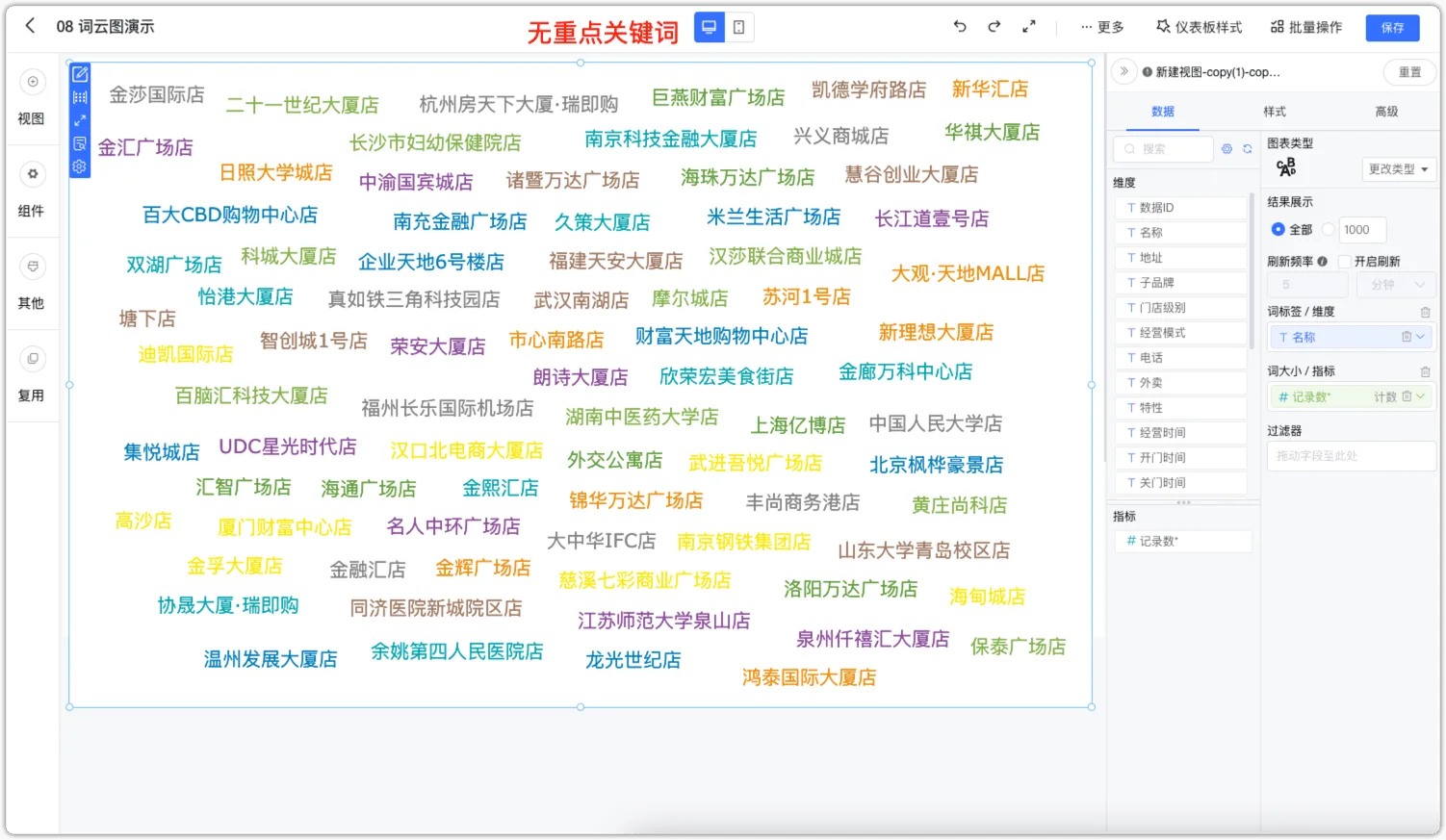Select the radio next to 1000
Viewport: 1446px width, 840px height.
click(x=1329, y=230)
